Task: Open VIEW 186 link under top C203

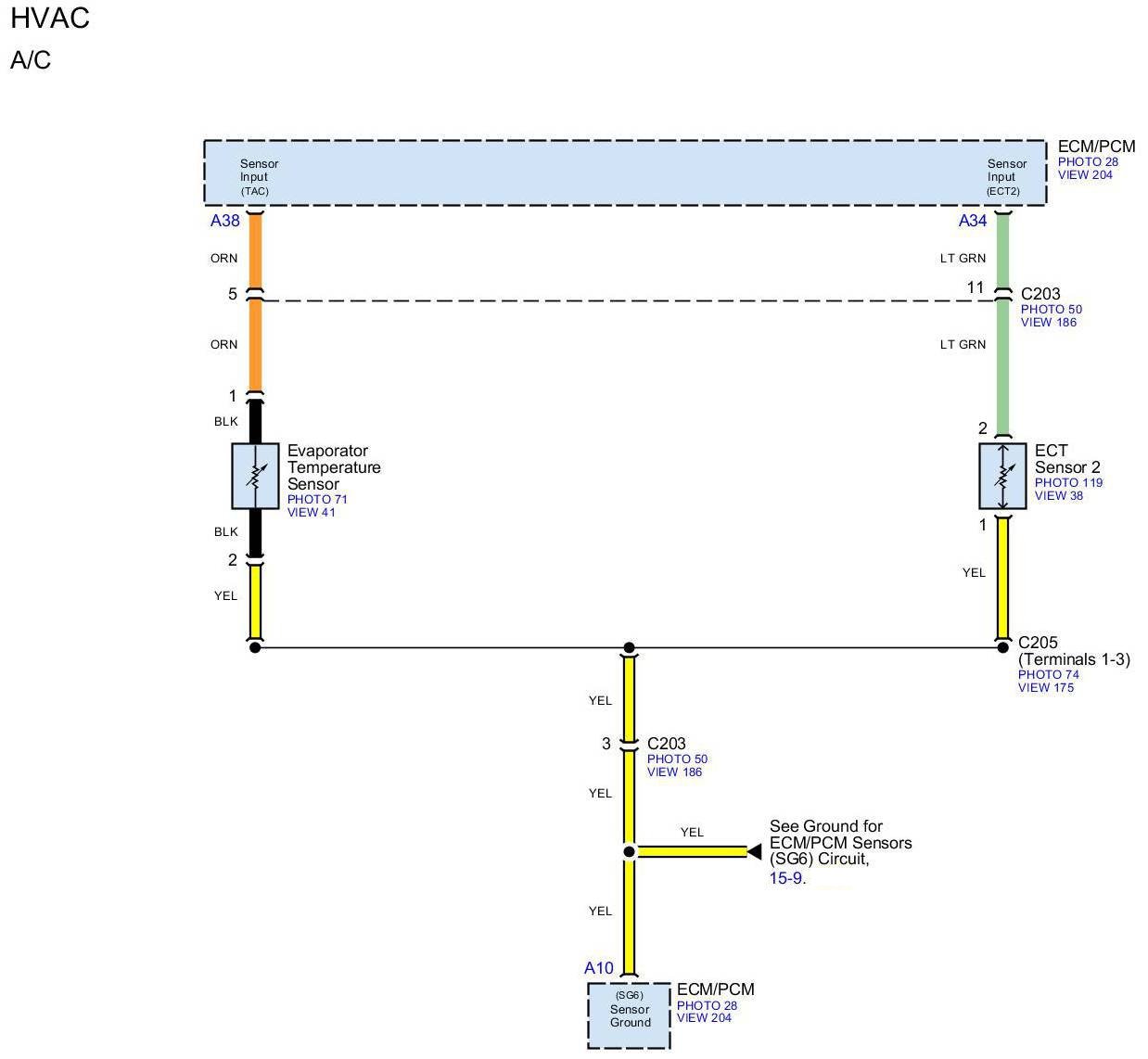Action: click(x=1048, y=322)
